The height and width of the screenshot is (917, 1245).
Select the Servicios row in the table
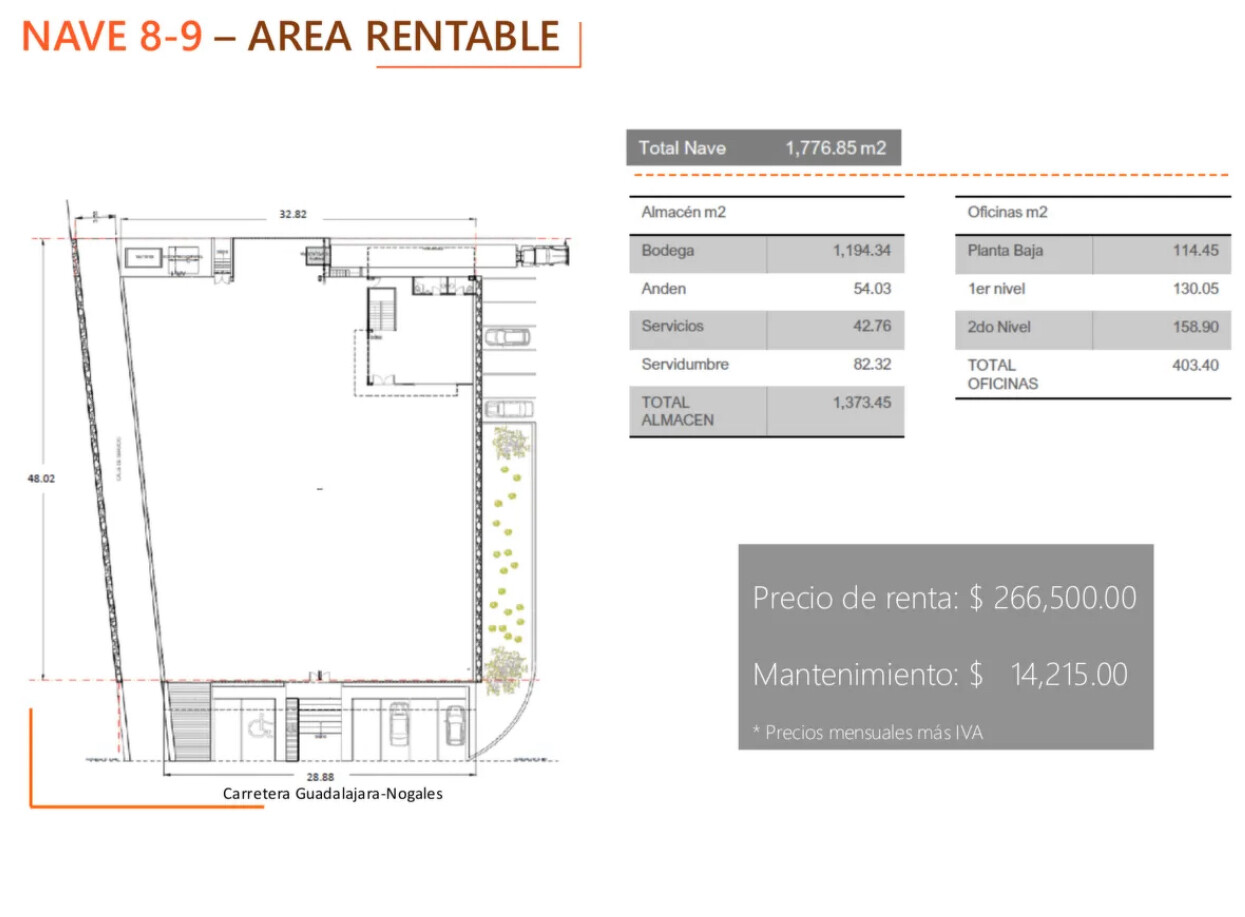[766, 327]
